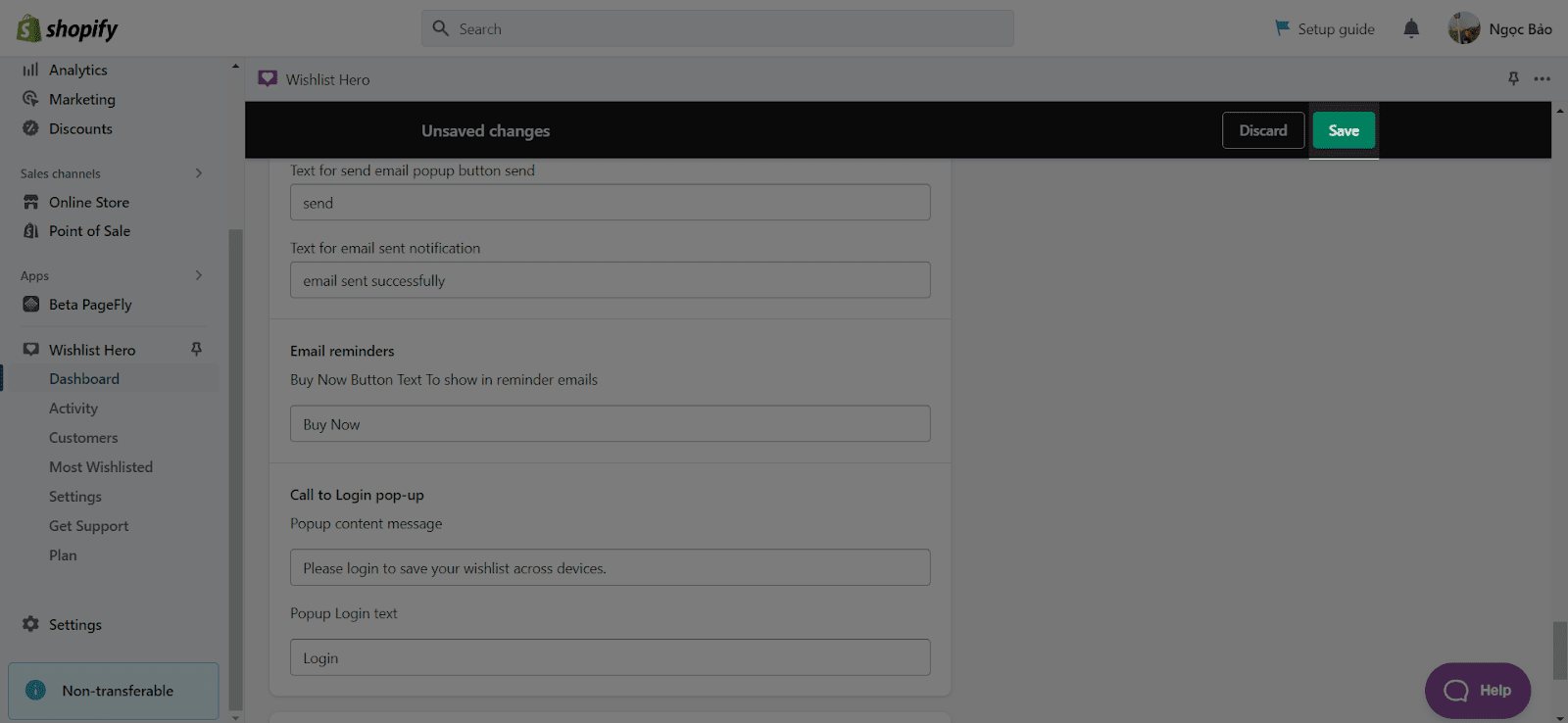Click the Popup Login text field
Image resolution: width=1568 pixels, height=723 pixels.
[x=610, y=657]
